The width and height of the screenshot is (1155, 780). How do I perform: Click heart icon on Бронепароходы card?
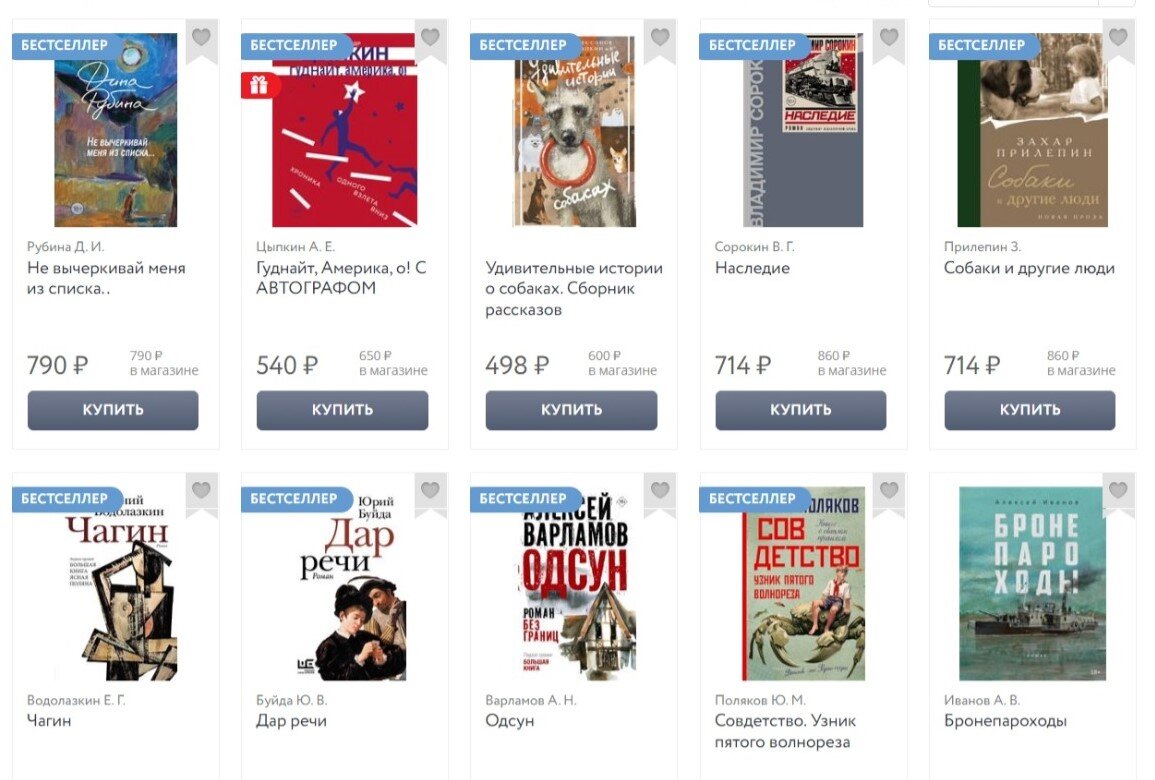coord(1118,490)
